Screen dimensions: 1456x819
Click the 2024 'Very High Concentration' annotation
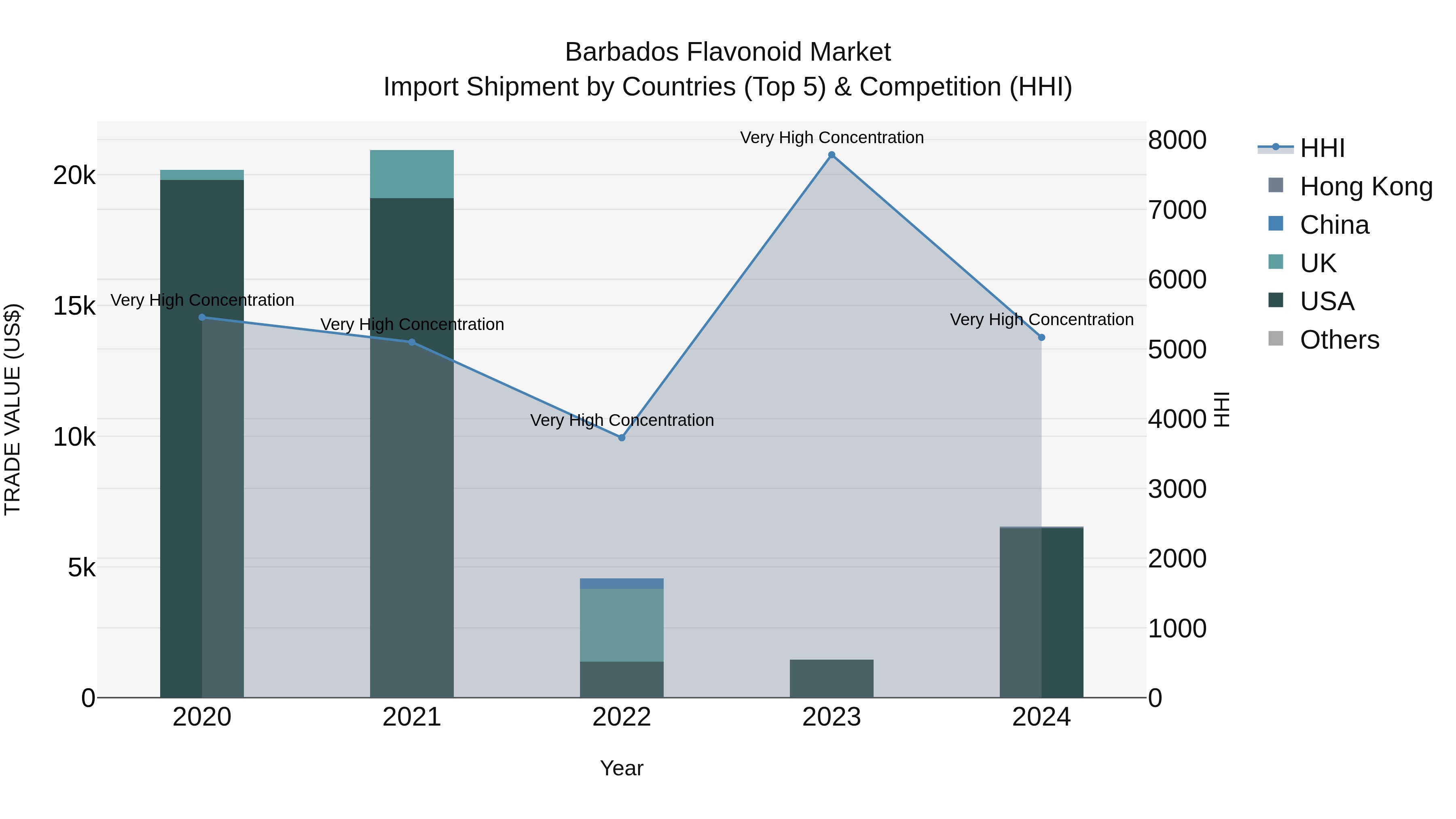(x=1042, y=320)
